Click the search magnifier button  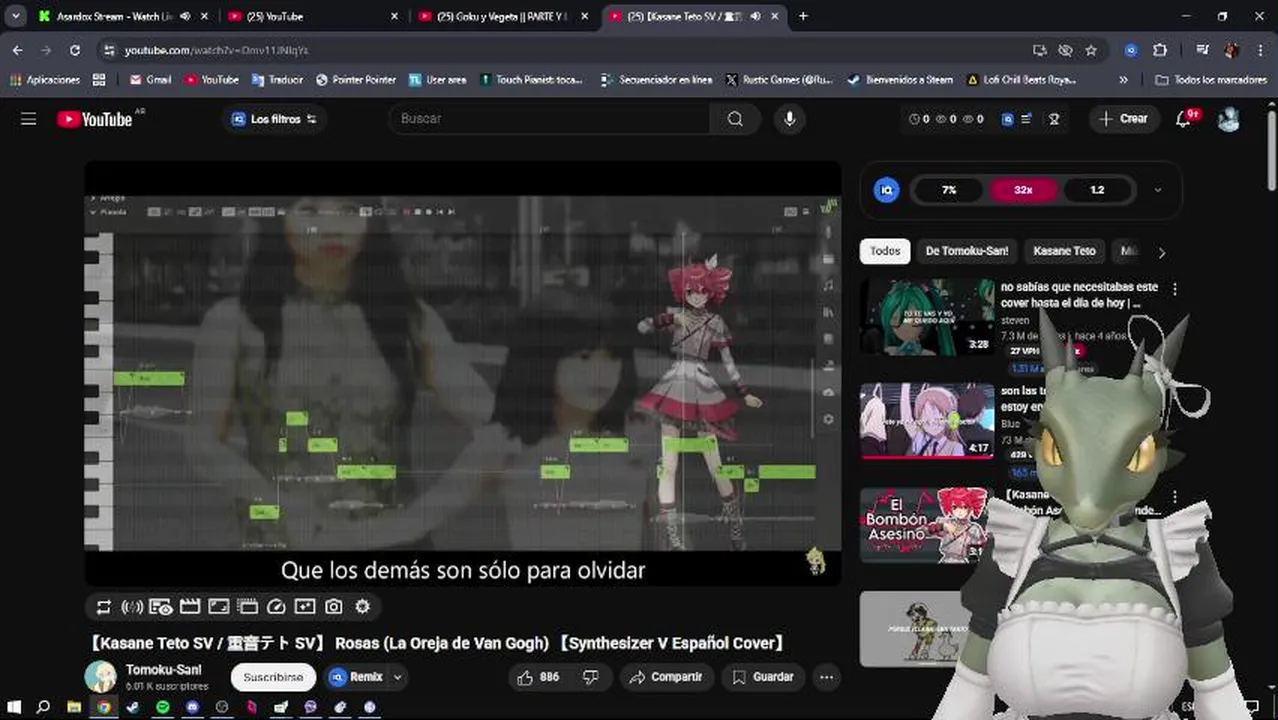coord(735,119)
